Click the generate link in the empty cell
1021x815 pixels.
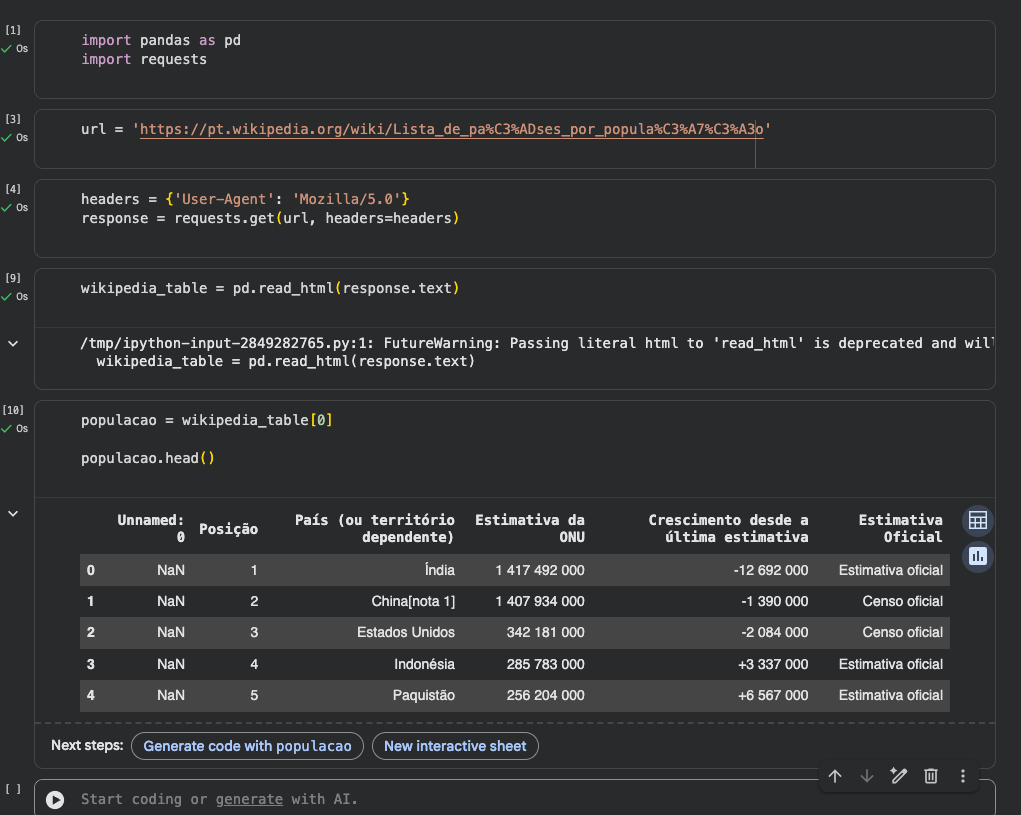point(249,799)
